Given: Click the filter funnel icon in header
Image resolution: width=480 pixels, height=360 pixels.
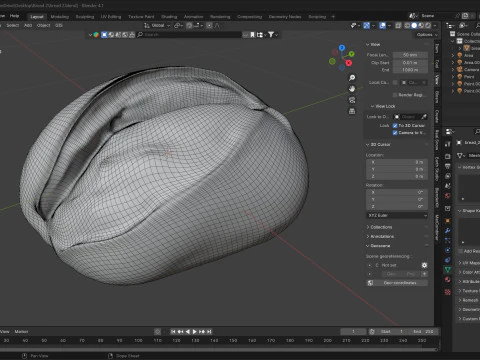Looking at the screenshot, I should [x=271, y=34].
